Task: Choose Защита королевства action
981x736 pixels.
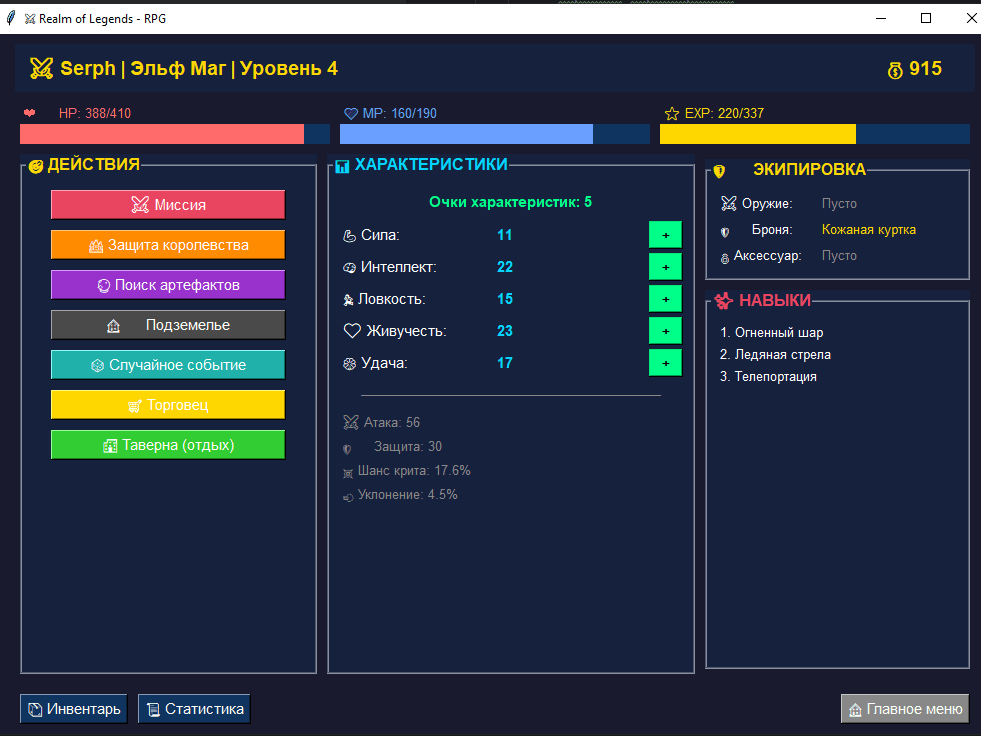Action: (x=168, y=245)
